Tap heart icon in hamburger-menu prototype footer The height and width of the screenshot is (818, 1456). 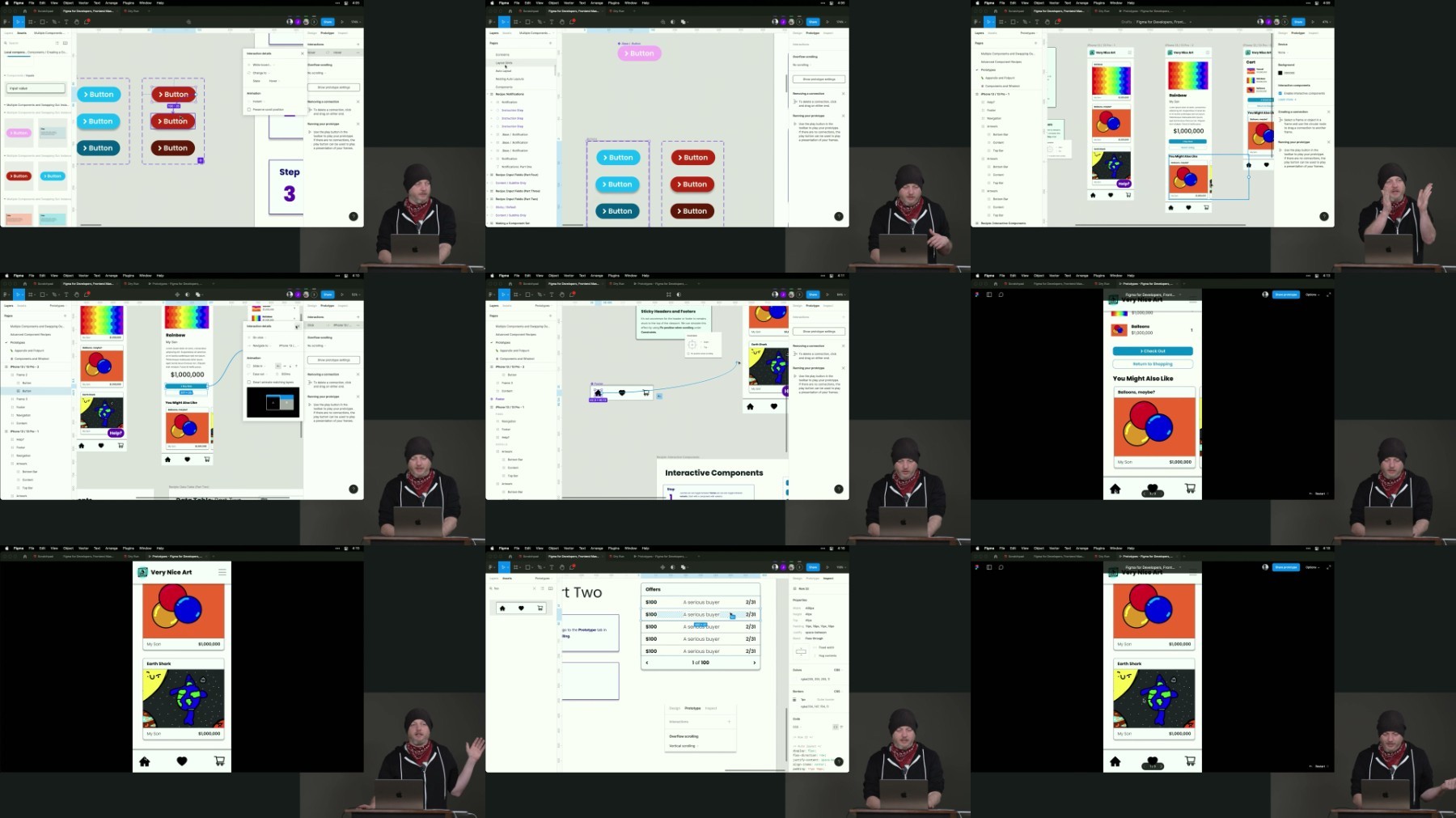coord(182,761)
